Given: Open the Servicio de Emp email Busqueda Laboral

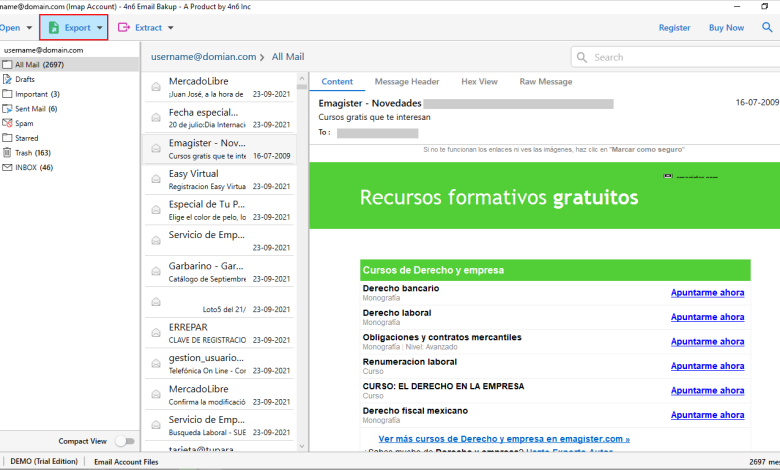Looking at the screenshot, I should tap(219, 426).
